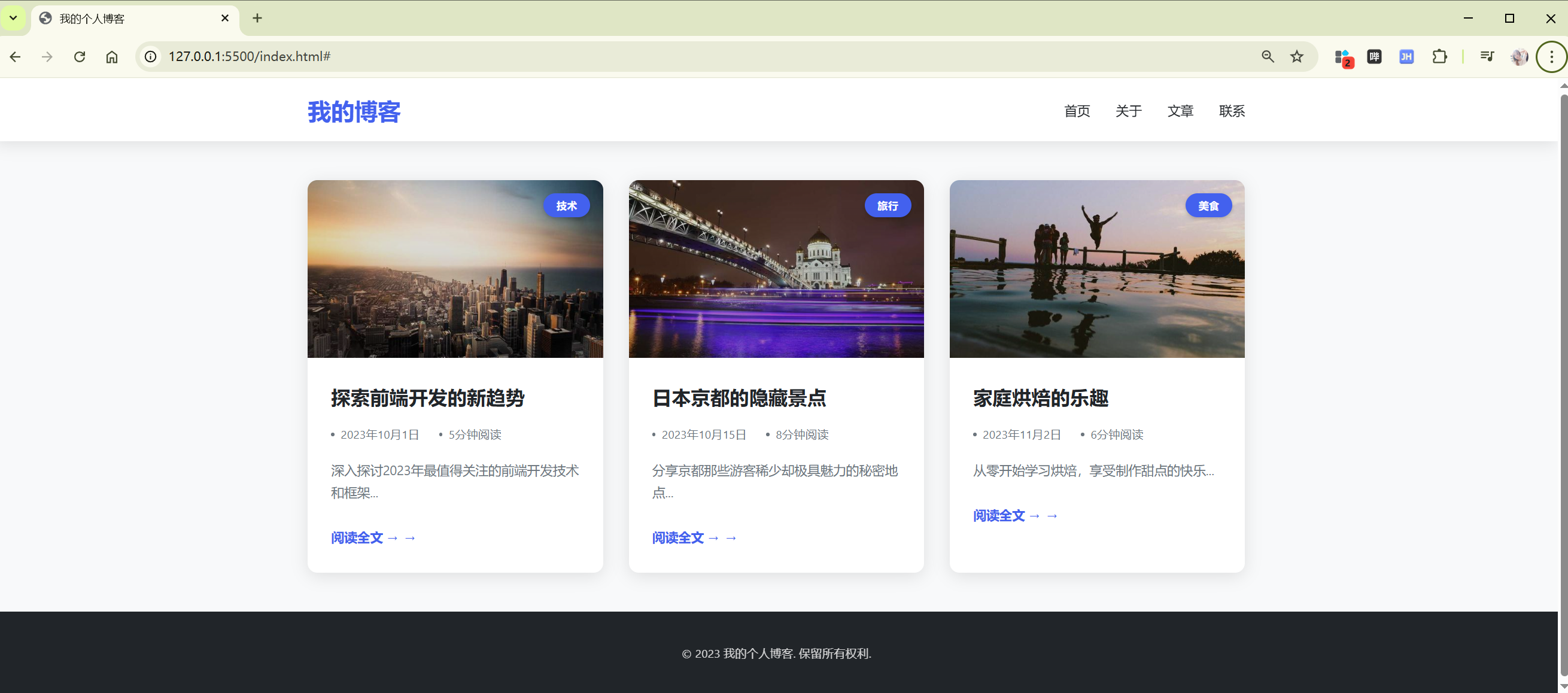Click the 技术 category badge
The image size is (1568, 693).
pyautogui.click(x=566, y=206)
